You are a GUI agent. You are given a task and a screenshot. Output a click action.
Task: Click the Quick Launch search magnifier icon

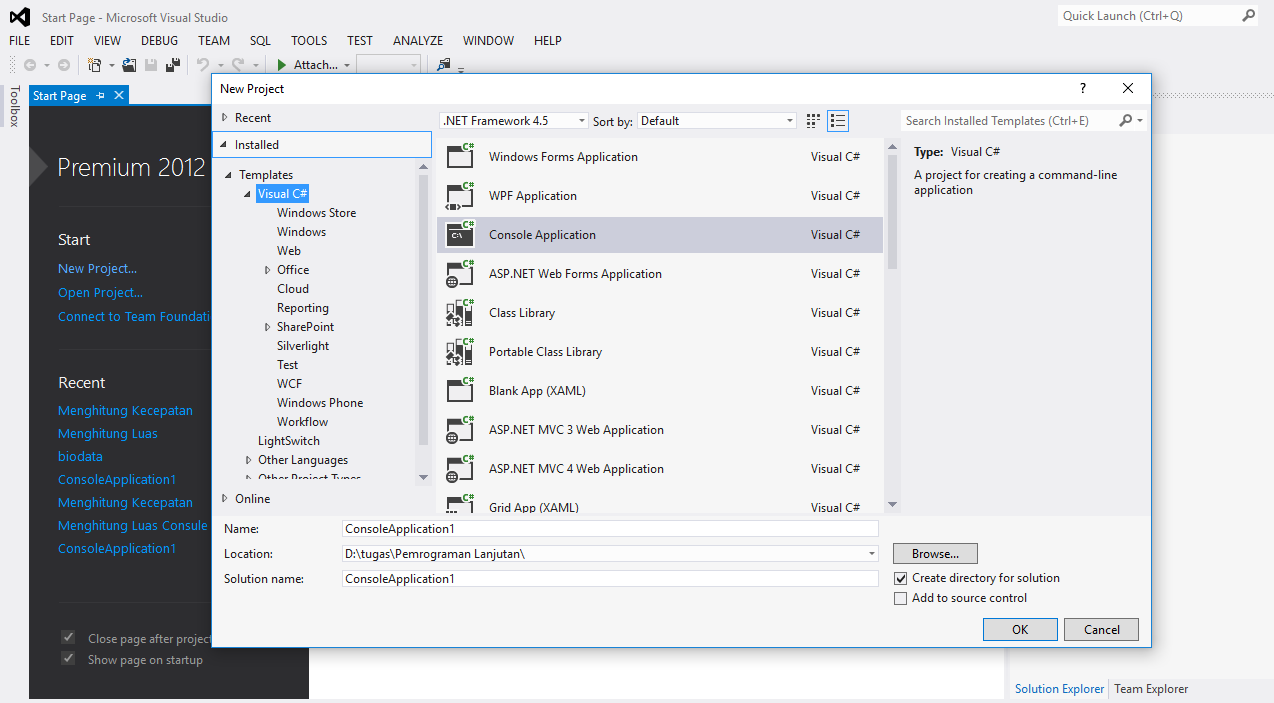[x=1249, y=16]
